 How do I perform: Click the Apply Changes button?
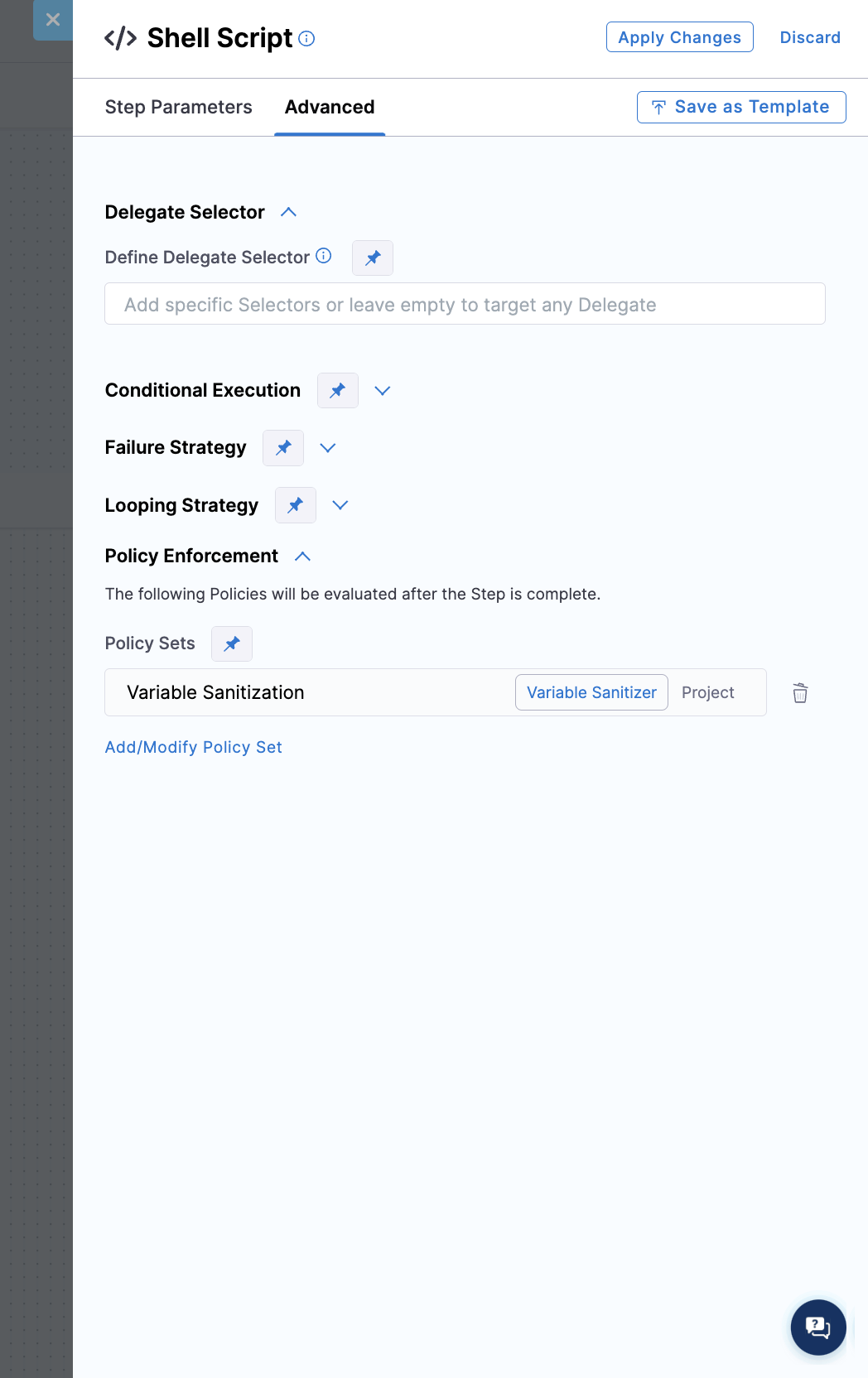(679, 37)
